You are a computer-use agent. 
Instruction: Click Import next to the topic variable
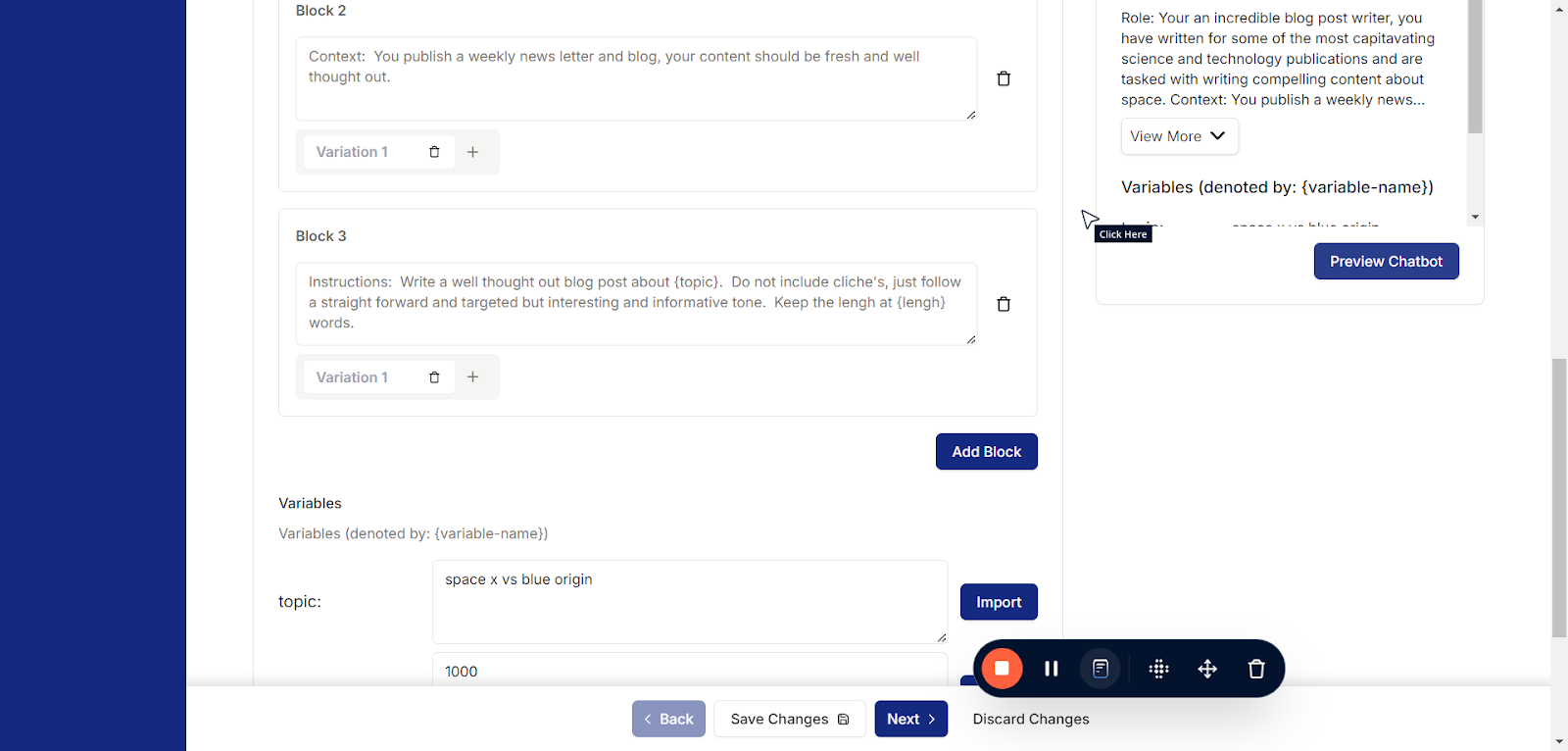coord(999,602)
